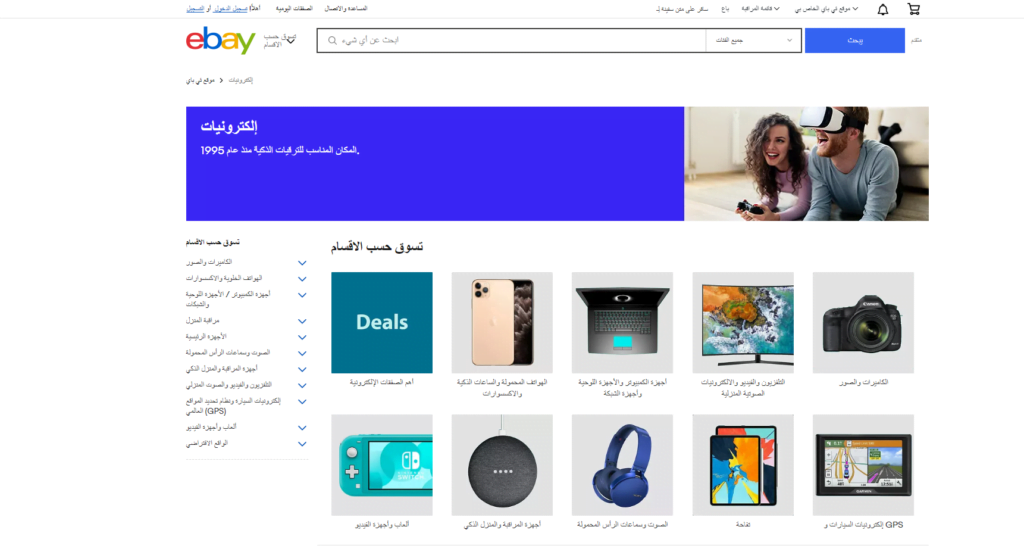Screen dimensions: 1024x555
Task: Select the iPhone cell phones category image
Action: tap(502, 323)
